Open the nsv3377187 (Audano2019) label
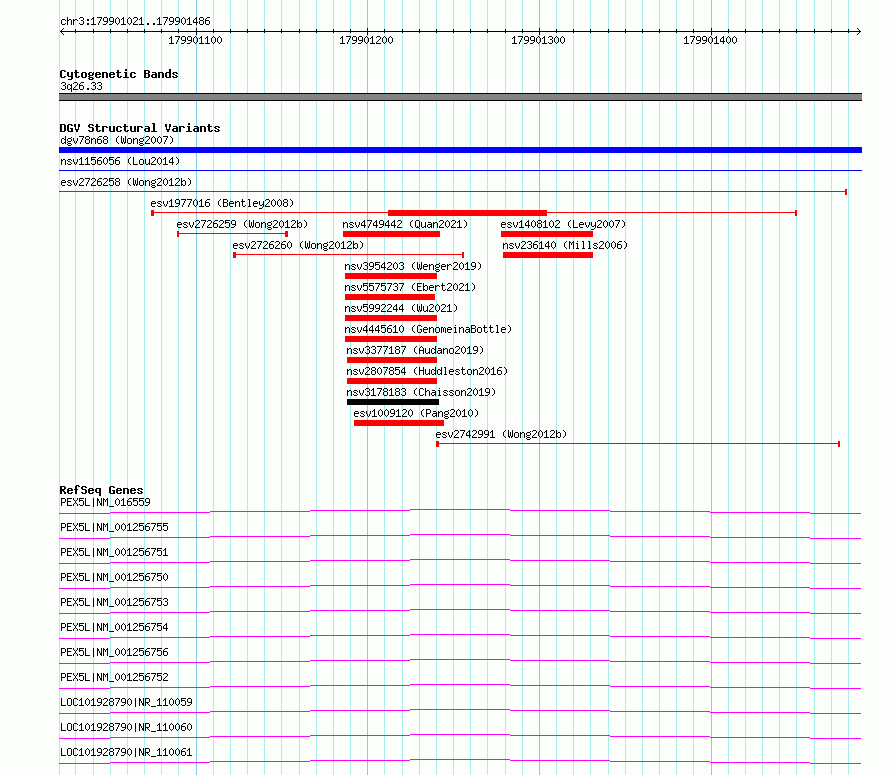Image resolution: width=890 pixels, height=775 pixels. click(x=415, y=350)
